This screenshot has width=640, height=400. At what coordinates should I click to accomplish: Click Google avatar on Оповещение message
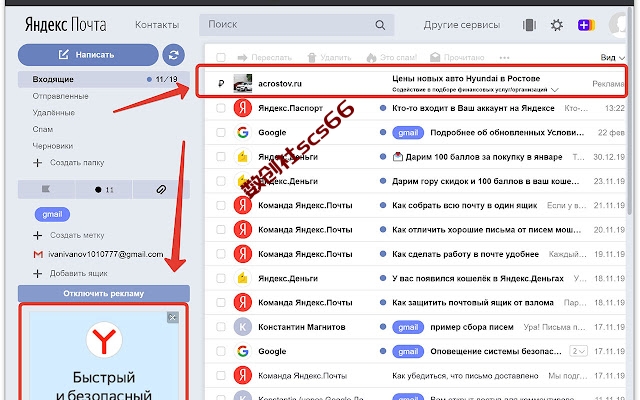click(242, 351)
